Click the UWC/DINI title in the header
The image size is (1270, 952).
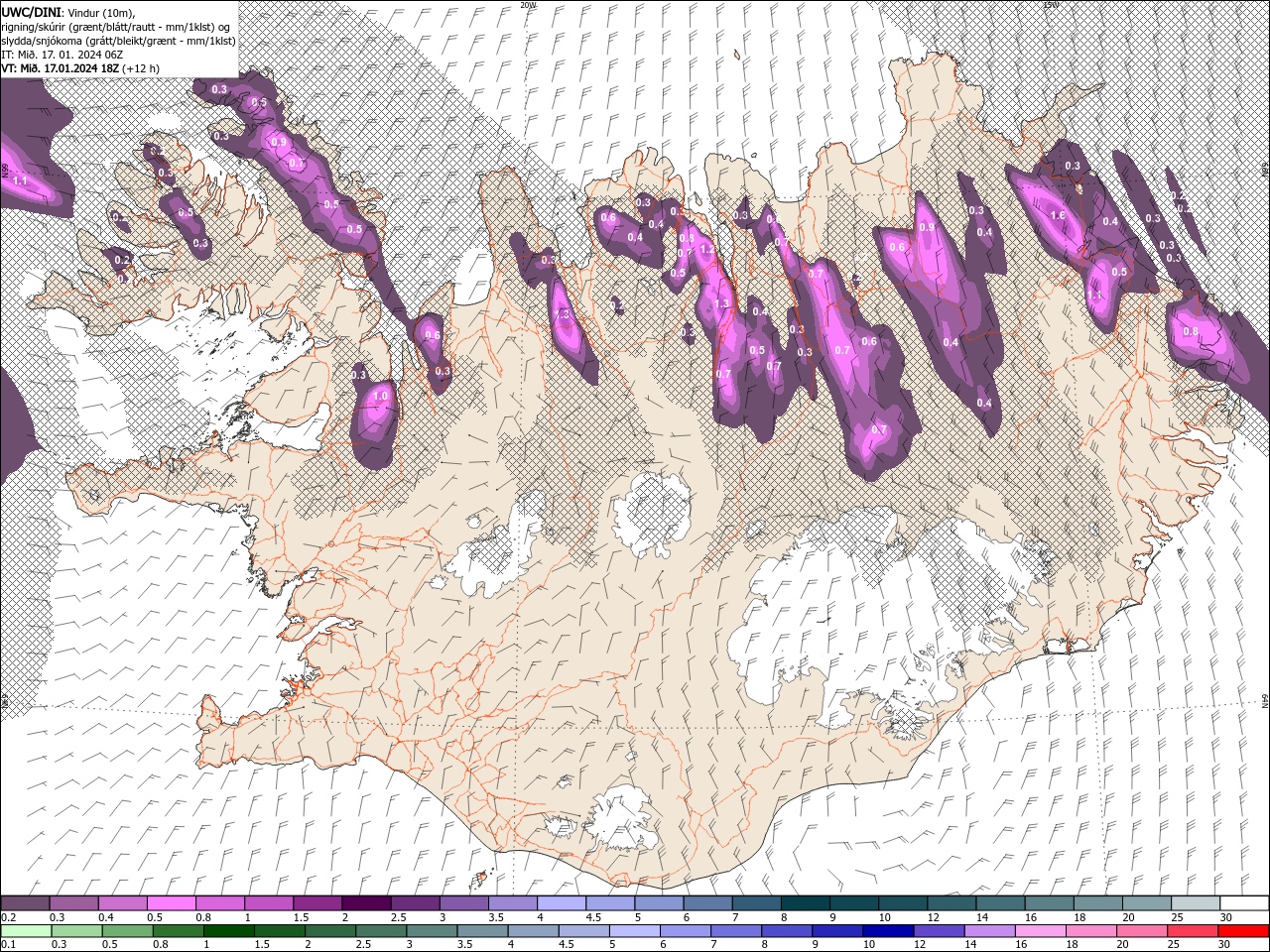point(30,12)
